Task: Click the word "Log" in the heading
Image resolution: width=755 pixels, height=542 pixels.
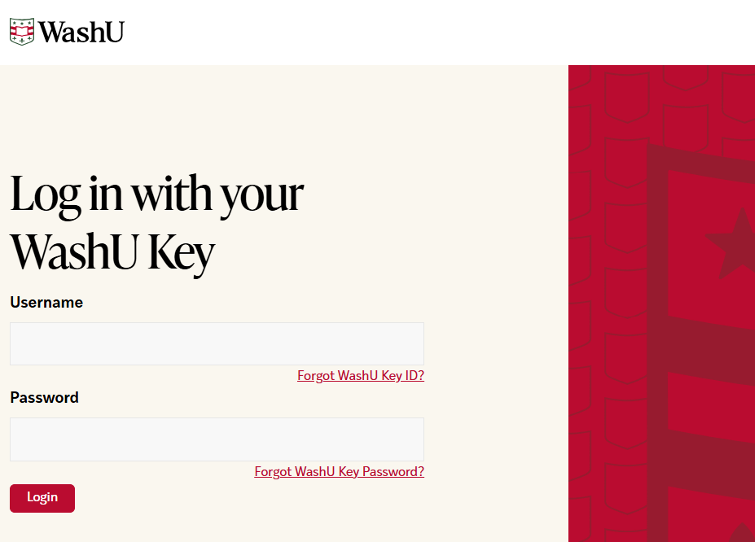Action: point(43,195)
